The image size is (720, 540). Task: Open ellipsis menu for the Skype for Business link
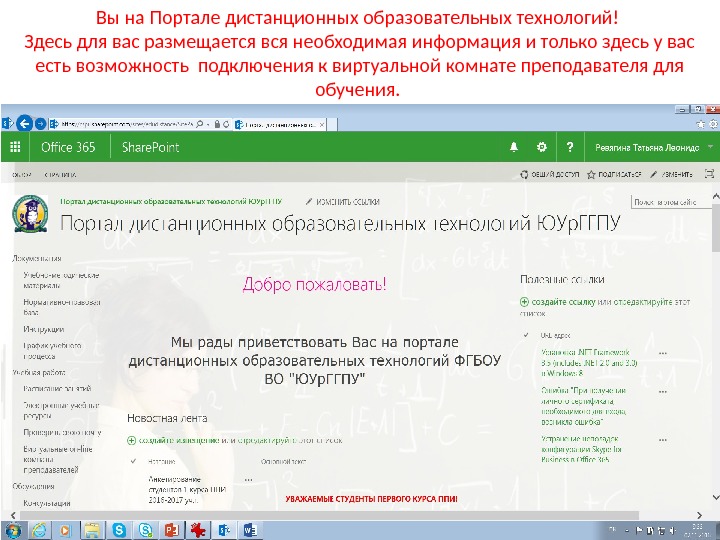click(663, 439)
